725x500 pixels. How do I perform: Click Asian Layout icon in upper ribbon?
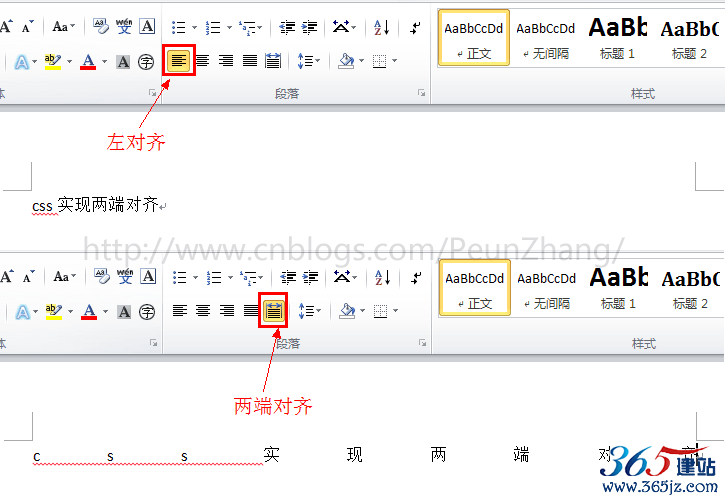click(x=341, y=27)
